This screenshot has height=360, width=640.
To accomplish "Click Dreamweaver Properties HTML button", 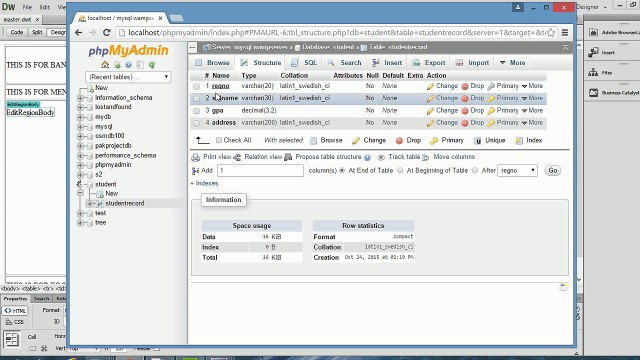I will click(15, 311).
